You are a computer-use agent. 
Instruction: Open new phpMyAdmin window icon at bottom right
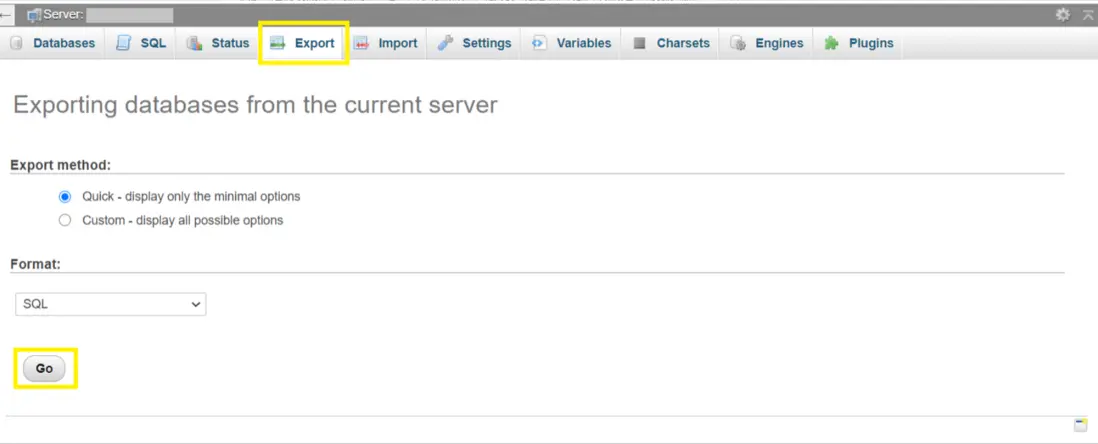[x=1081, y=425]
